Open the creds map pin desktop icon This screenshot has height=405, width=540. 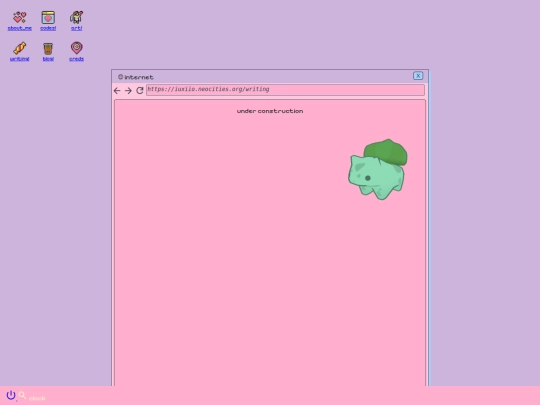[x=76, y=48]
